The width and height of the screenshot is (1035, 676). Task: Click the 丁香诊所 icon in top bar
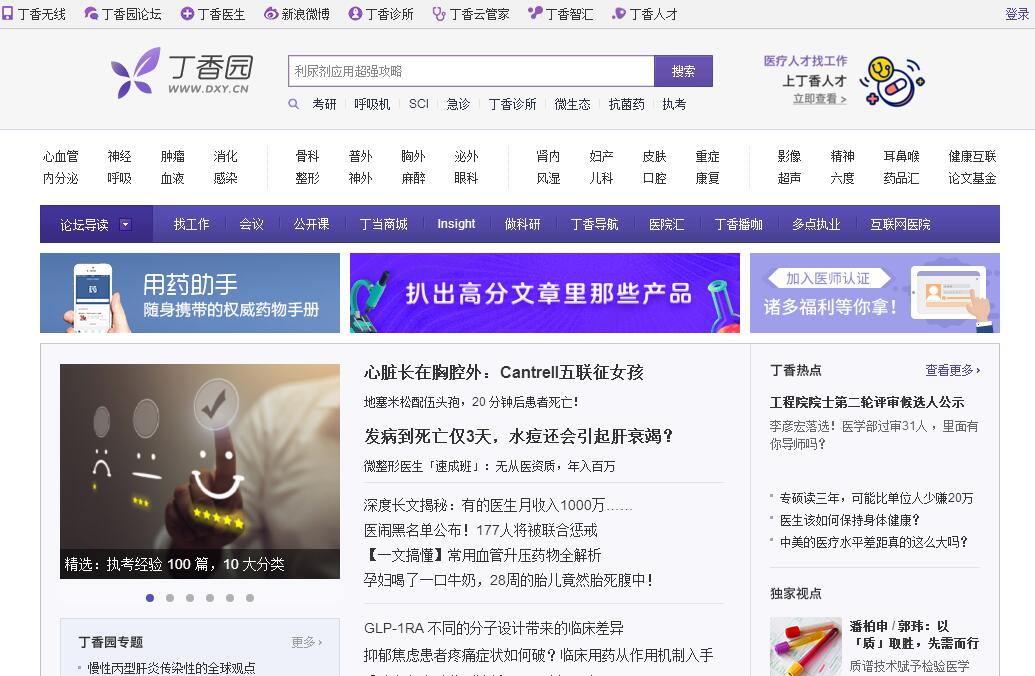(x=355, y=14)
